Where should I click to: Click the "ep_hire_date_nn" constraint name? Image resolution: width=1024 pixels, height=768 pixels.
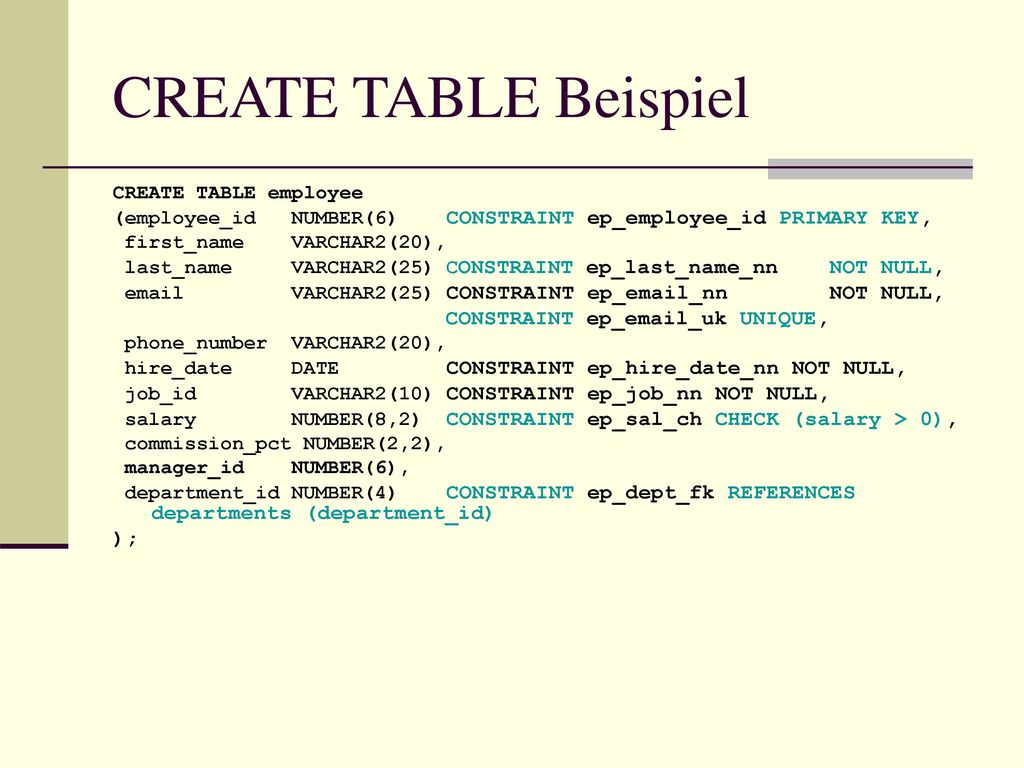point(682,369)
